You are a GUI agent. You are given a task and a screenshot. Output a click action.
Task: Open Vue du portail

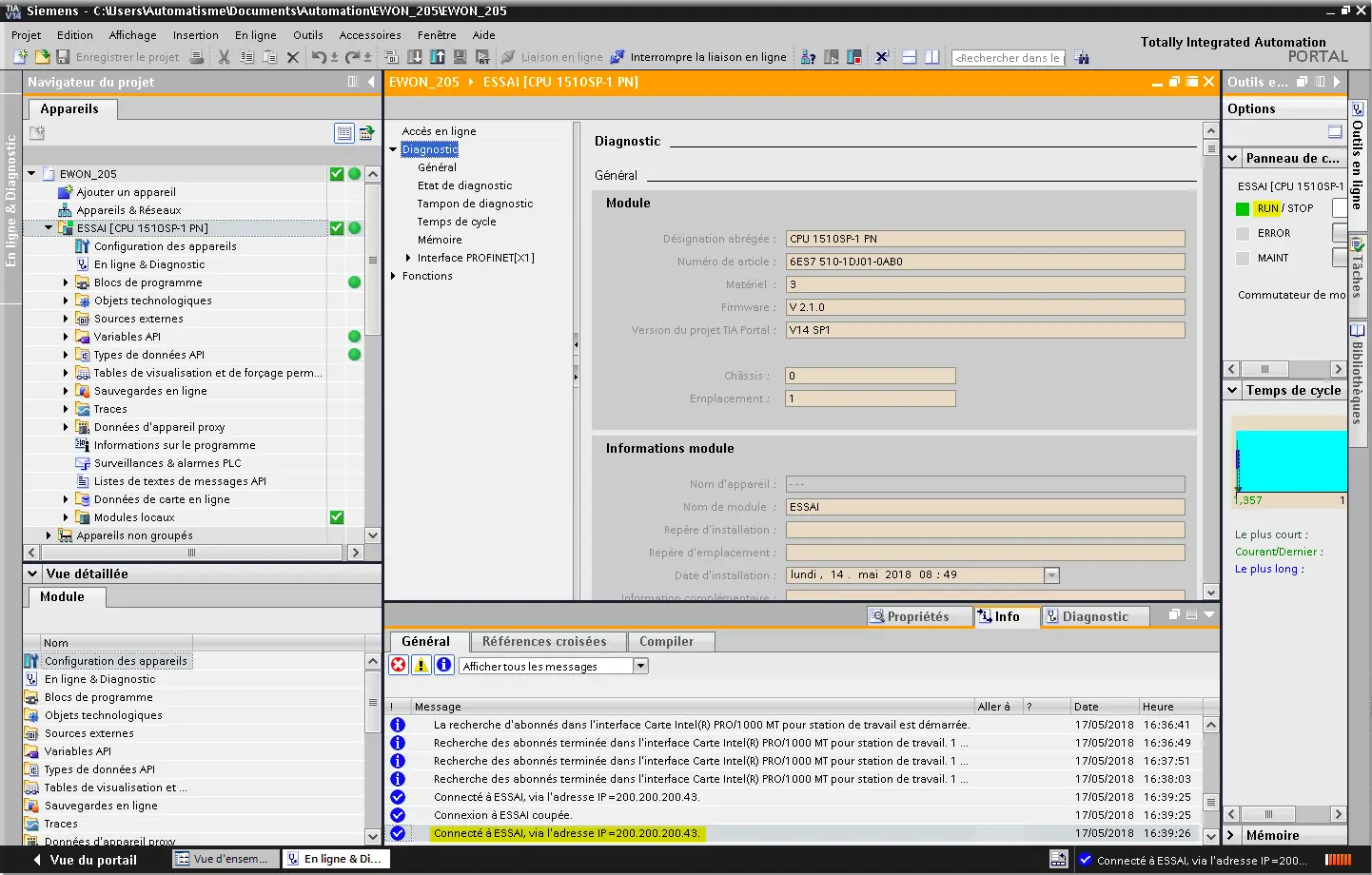(86, 860)
